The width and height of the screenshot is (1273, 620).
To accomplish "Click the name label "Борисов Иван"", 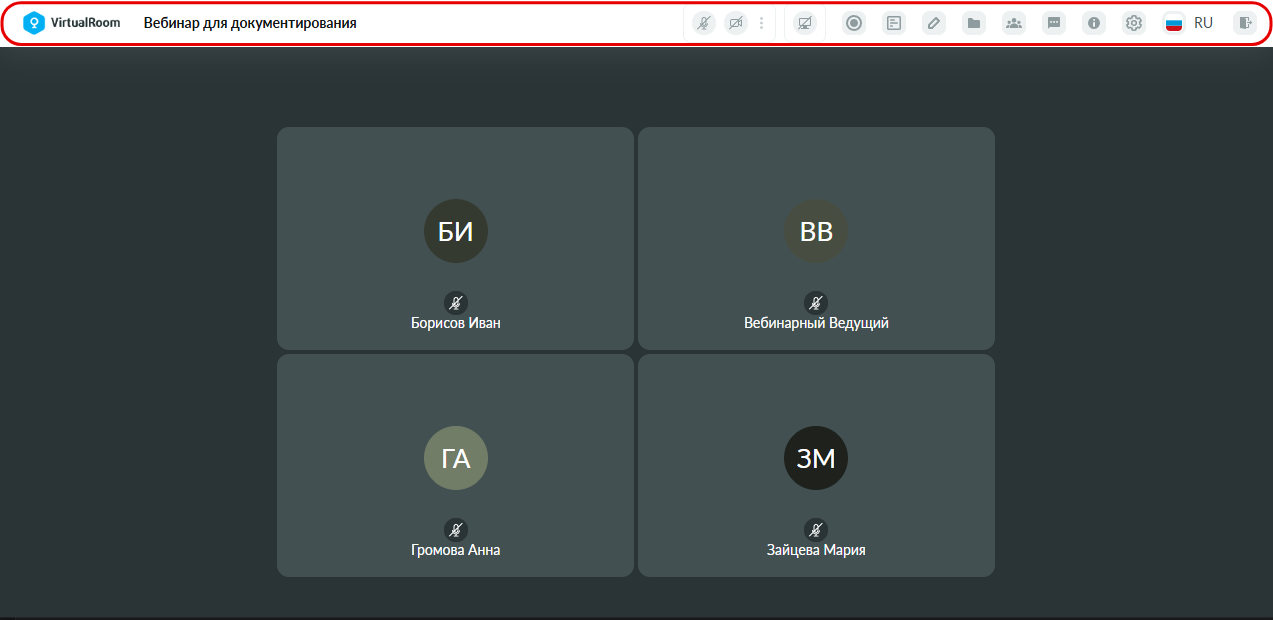I will [x=456, y=324].
